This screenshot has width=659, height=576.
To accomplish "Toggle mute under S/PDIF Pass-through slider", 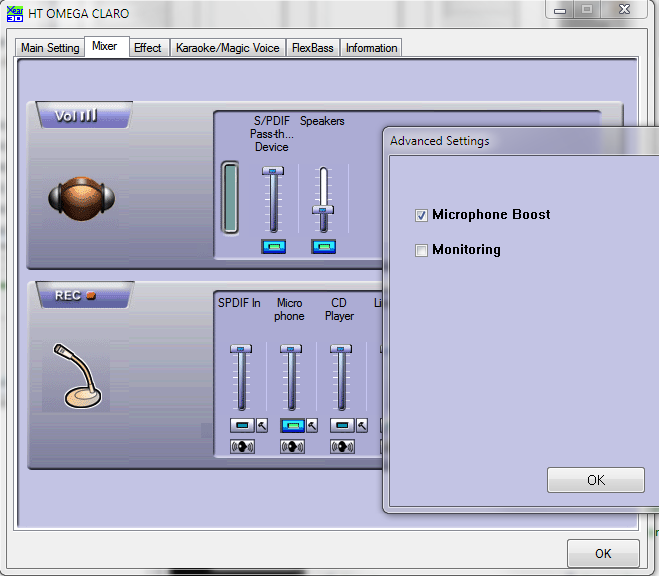I will pyautogui.click(x=274, y=247).
